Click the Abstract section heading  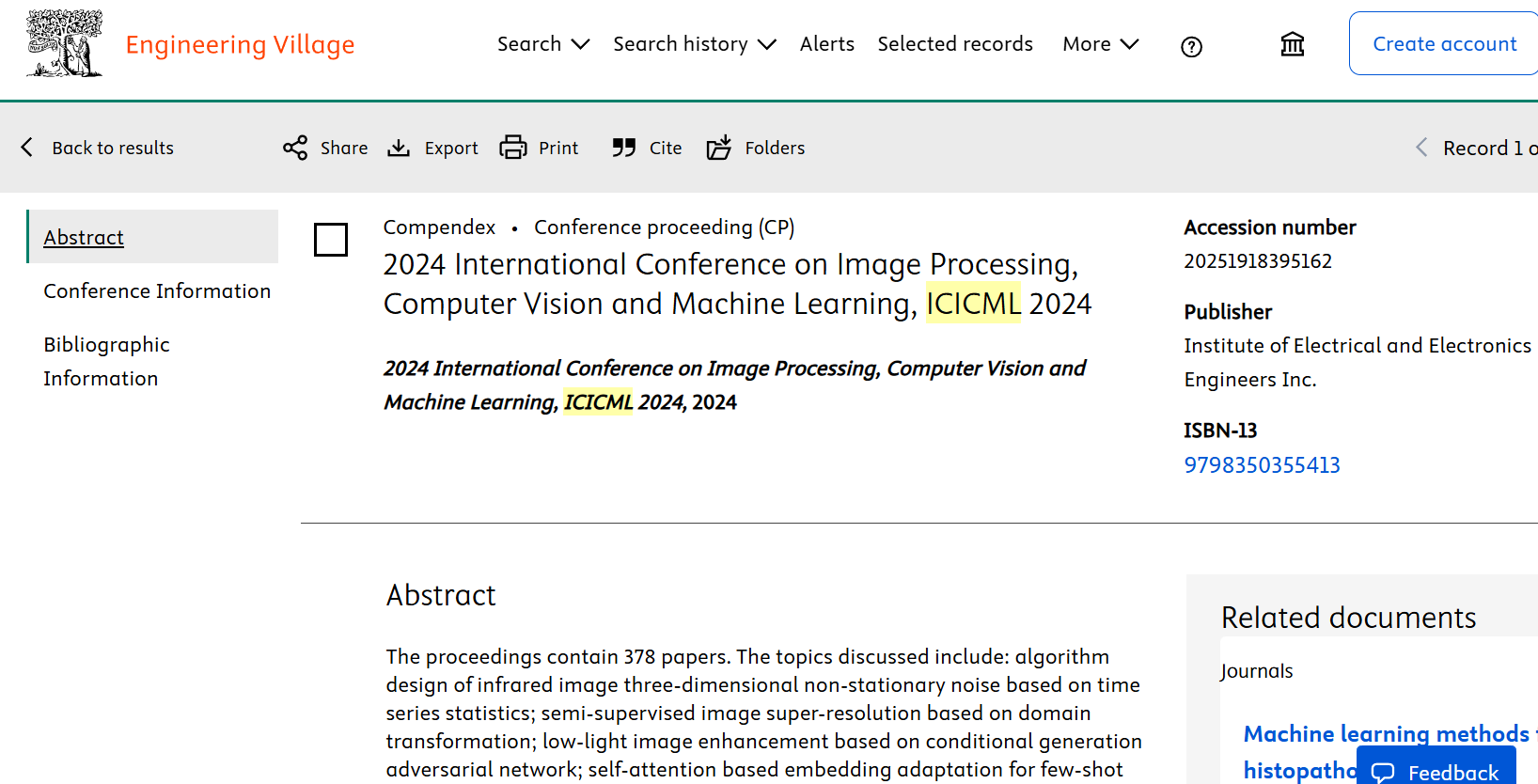pyautogui.click(x=441, y=595)
